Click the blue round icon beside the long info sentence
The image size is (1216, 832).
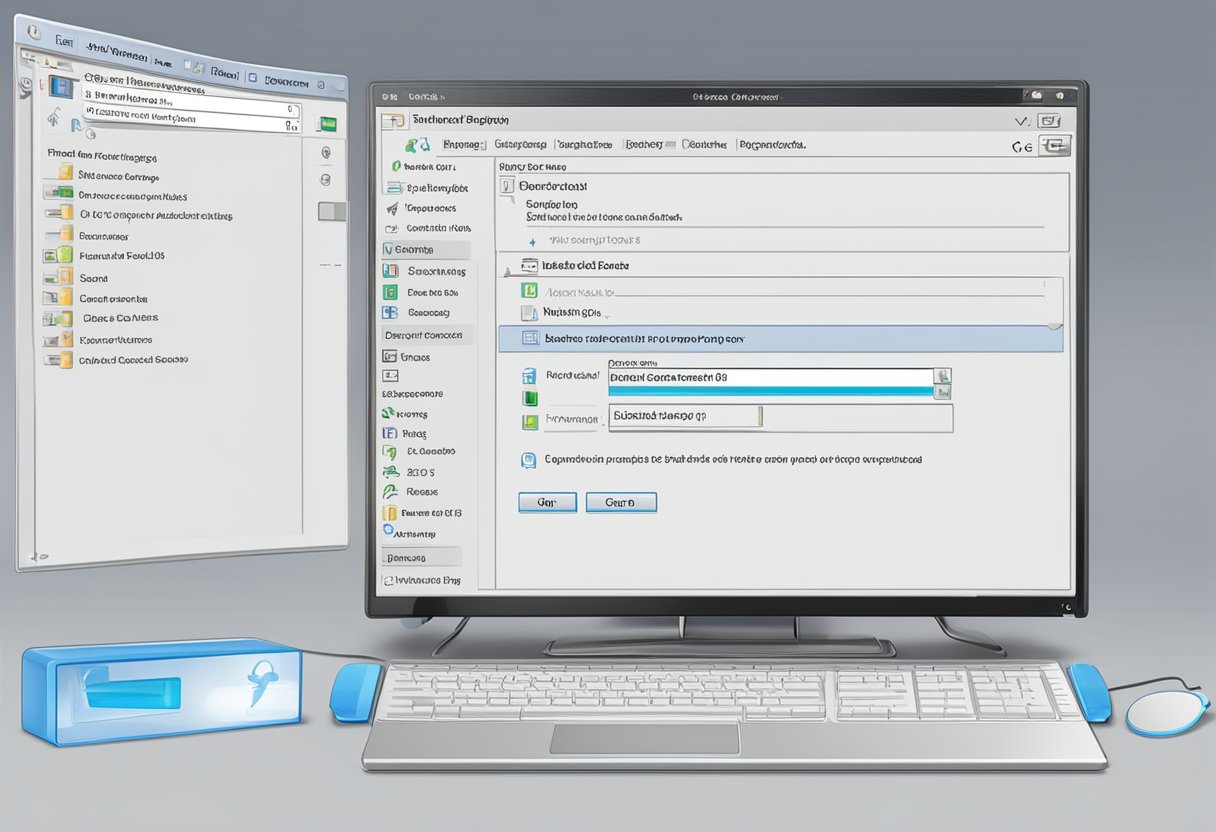[x=528, y=461]
